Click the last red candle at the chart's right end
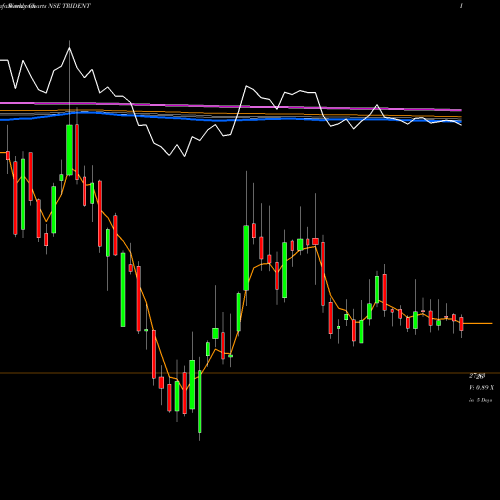 461,324
